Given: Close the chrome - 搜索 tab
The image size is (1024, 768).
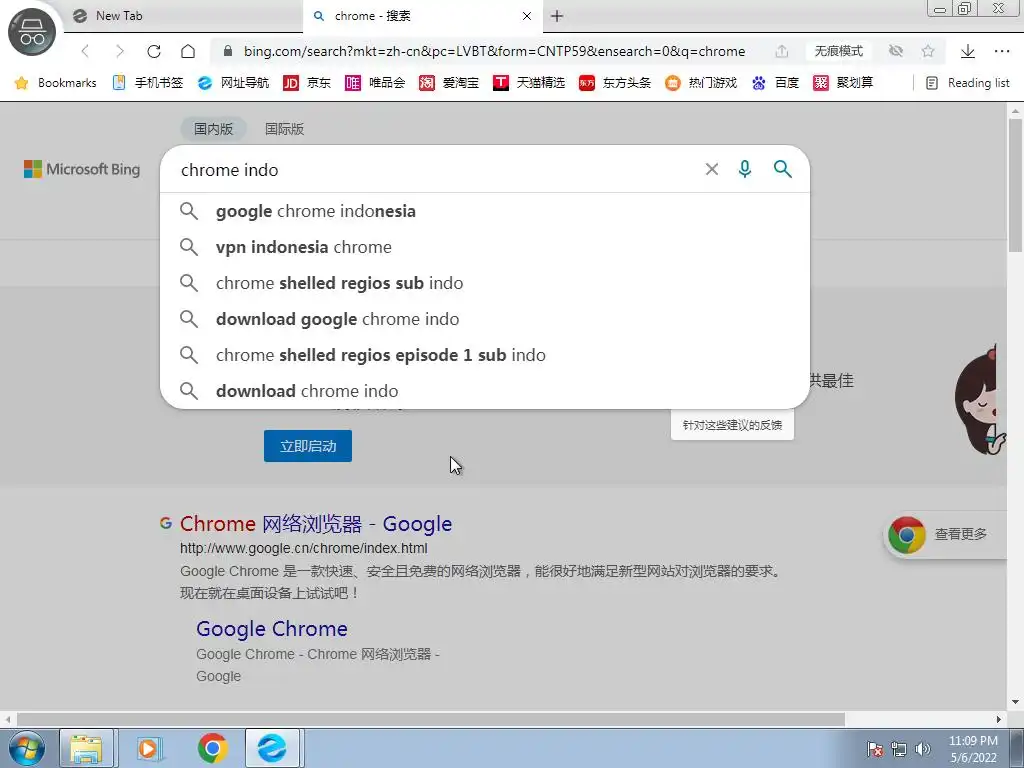Looking at the screenshot, I should click(x=526, y=16).
